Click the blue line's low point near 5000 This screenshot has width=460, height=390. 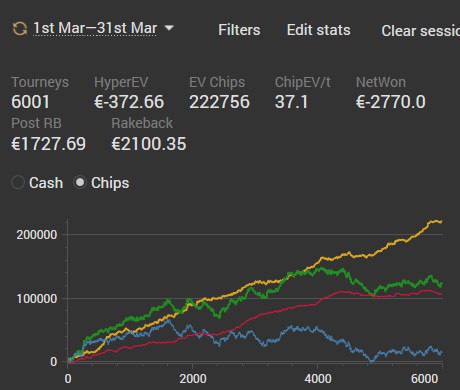372,360
